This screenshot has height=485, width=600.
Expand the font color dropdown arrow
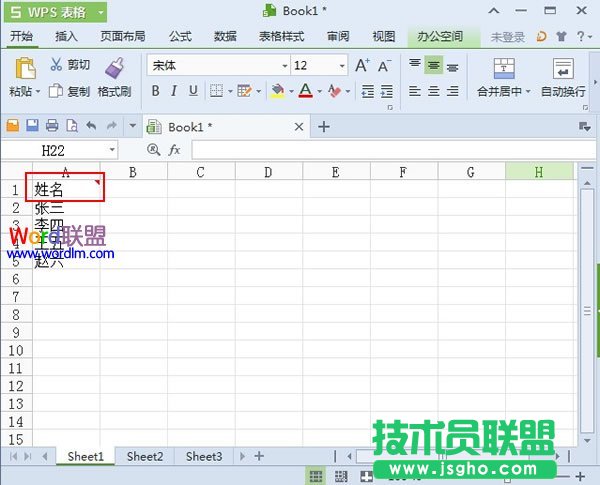[x=320, y=91]
